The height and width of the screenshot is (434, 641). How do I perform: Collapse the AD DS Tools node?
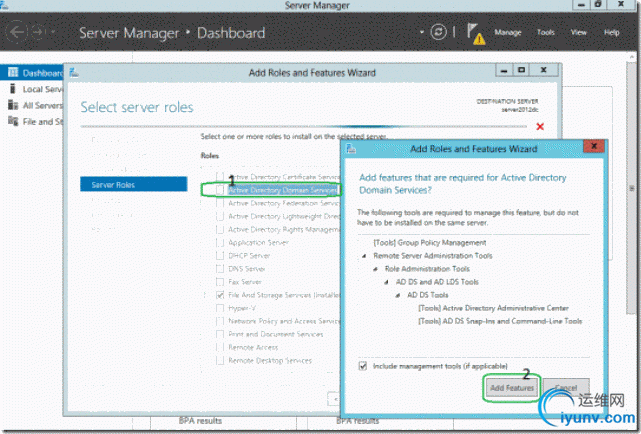398,295
